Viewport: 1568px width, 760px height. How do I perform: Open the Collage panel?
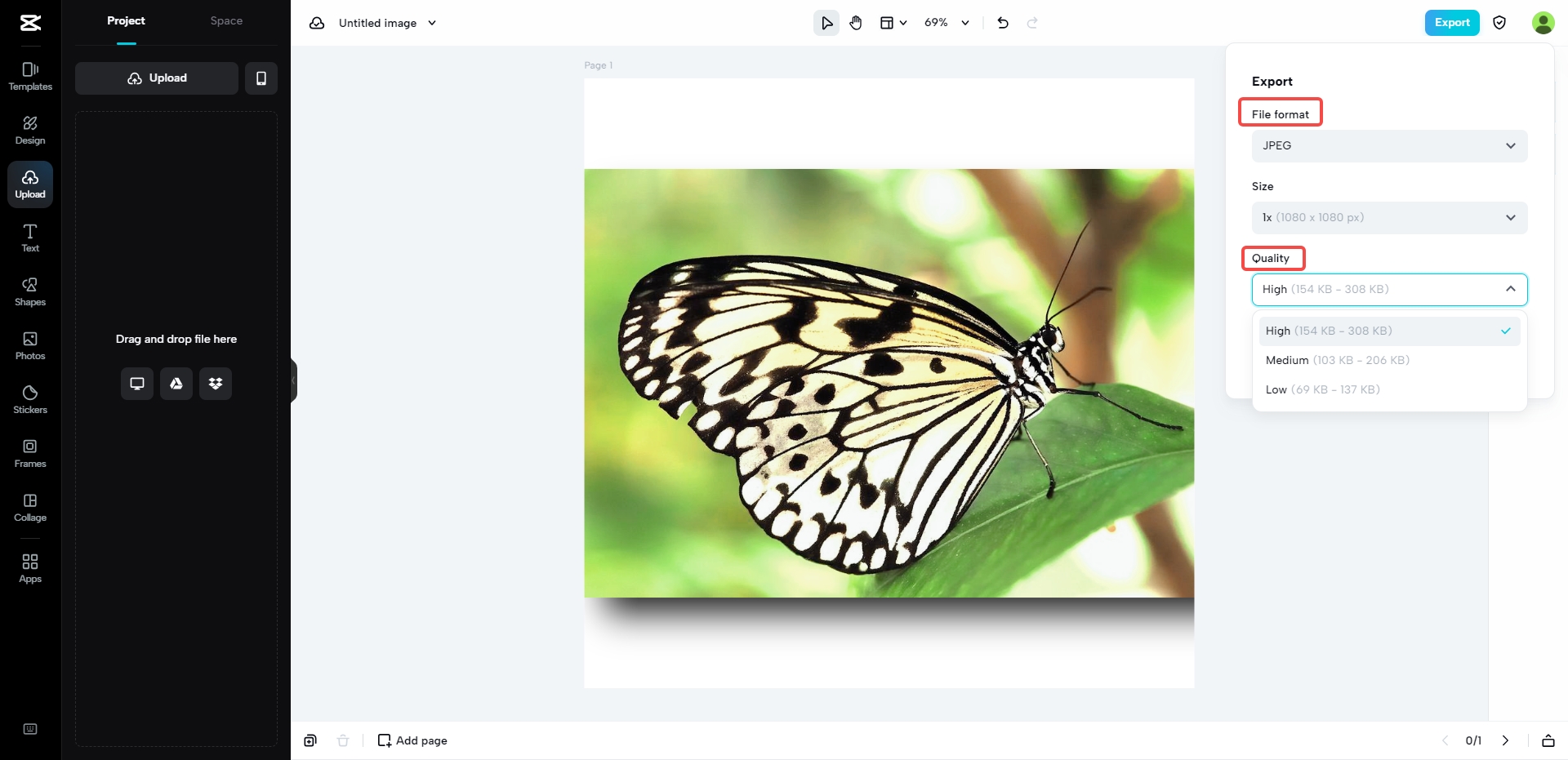pyautogui.click(x=29, y=506)
